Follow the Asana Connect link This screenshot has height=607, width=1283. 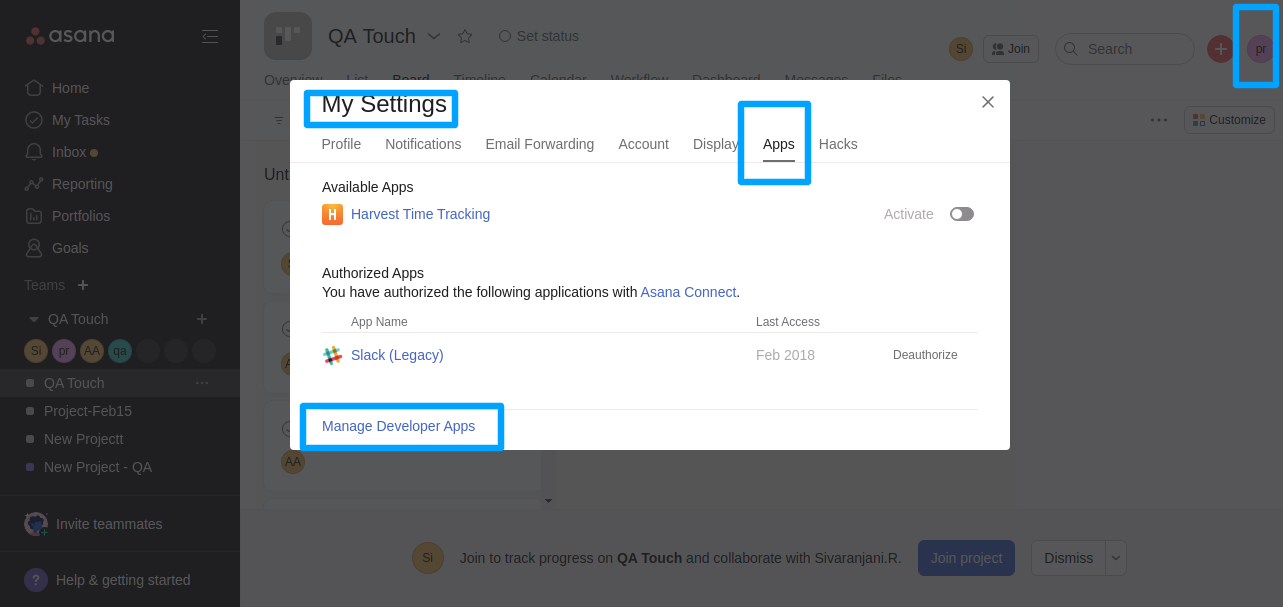pyautogui.click(x=688, y=292)
